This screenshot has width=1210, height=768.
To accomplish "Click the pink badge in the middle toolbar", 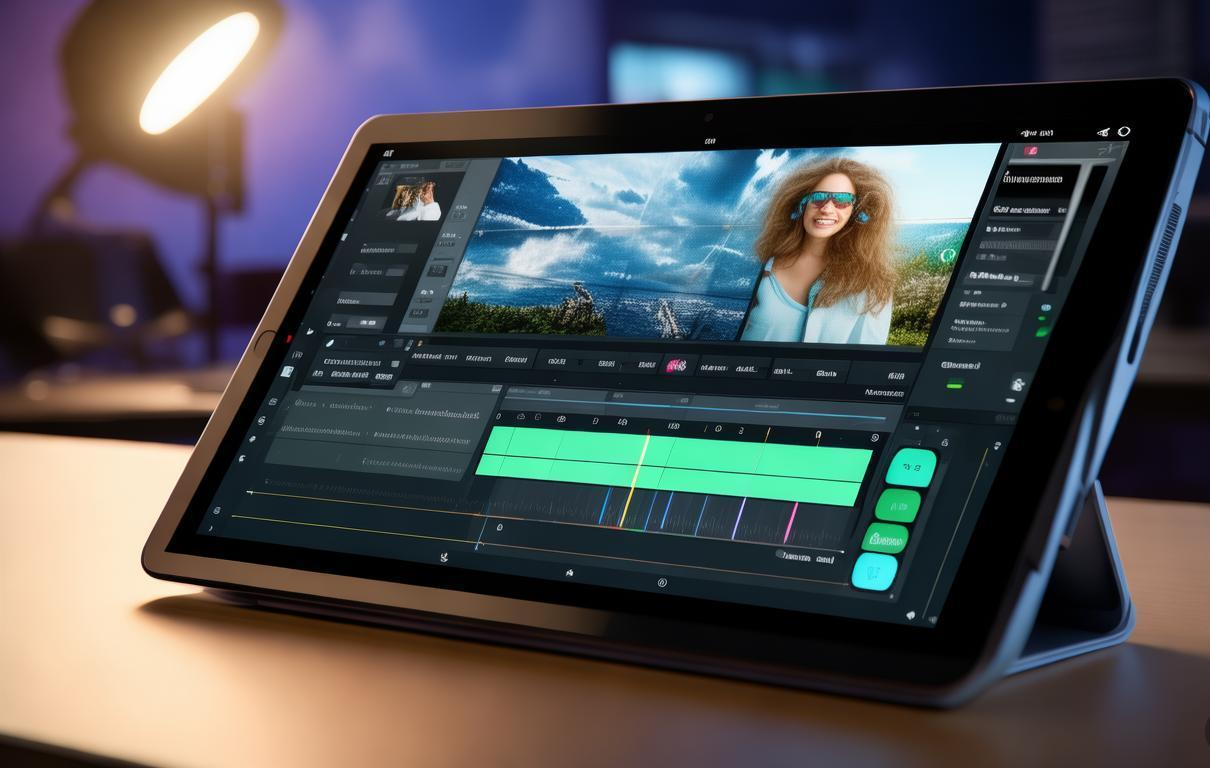I will (x=676, y=367).
